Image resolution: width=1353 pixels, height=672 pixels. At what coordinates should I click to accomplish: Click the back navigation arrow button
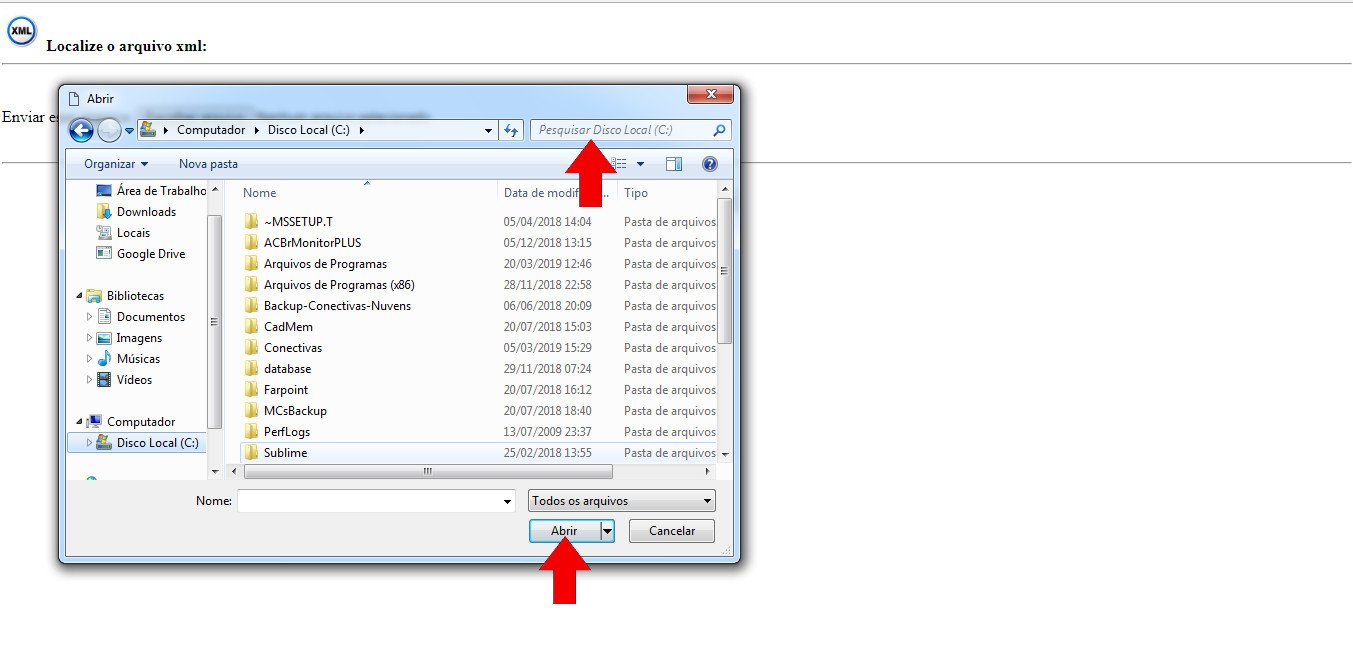tap(81, 130)
